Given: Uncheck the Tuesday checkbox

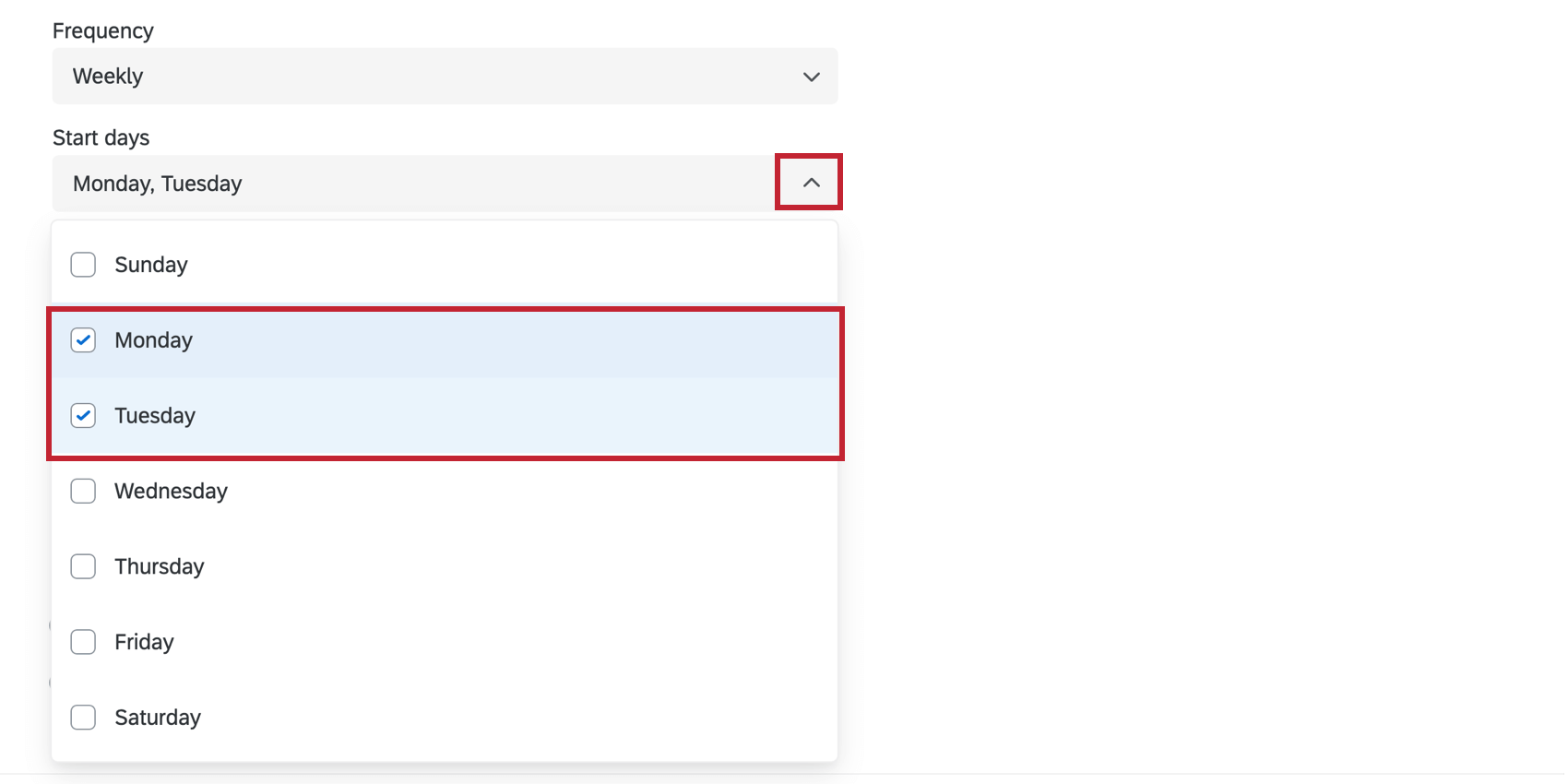Looking at the screenshot, I should tap(83, 416).
